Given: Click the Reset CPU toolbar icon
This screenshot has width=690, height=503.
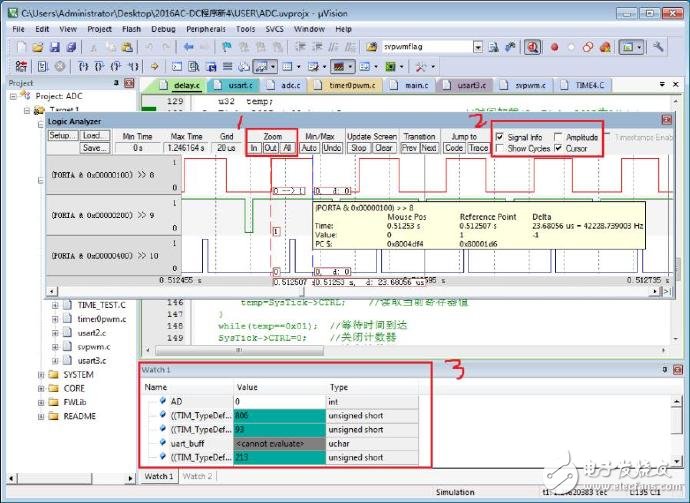Looking at the screenshot, I should click(x=15, y=66).
